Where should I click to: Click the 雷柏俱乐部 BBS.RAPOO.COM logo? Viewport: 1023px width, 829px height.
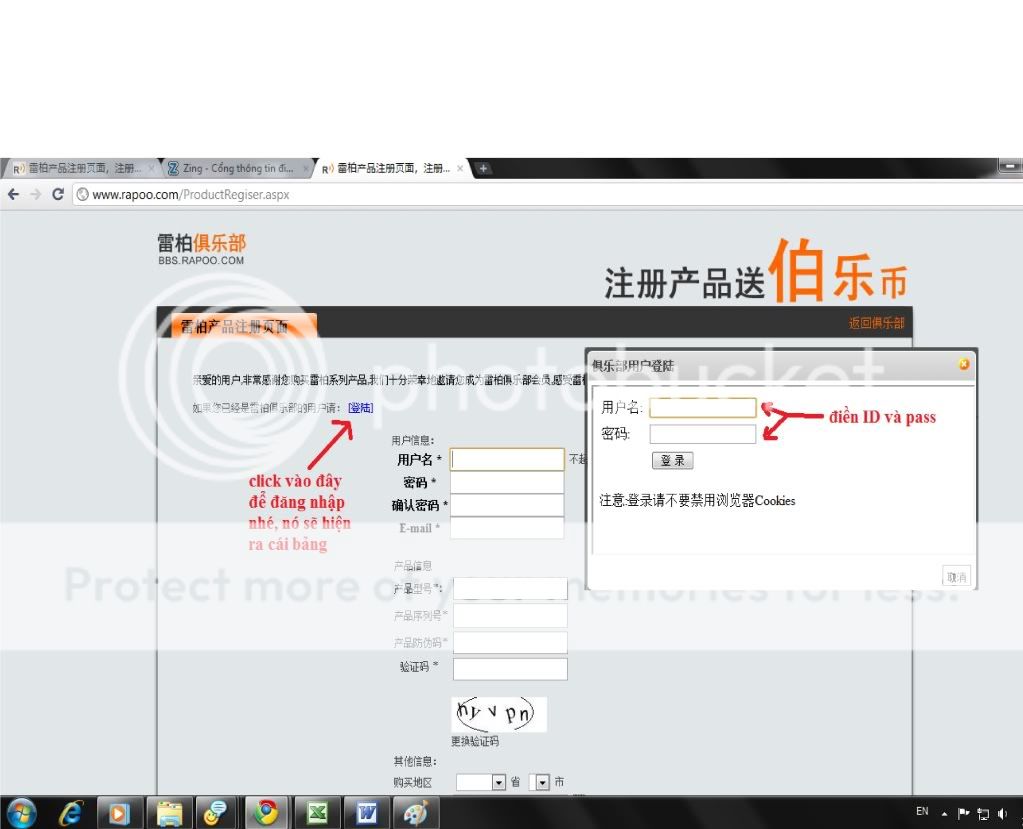tap(202, 249)
